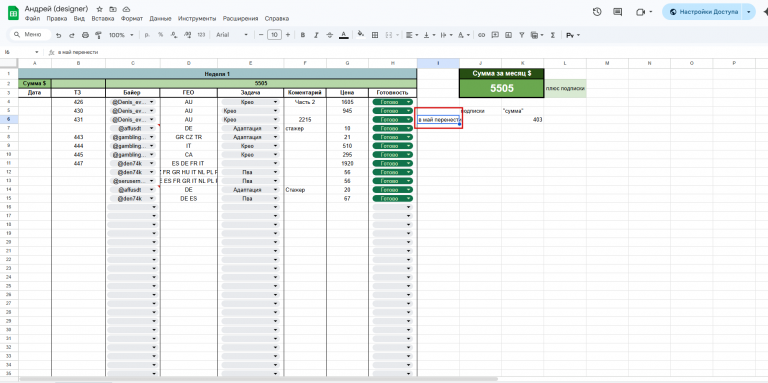Decrease the font size

point(261,35)
